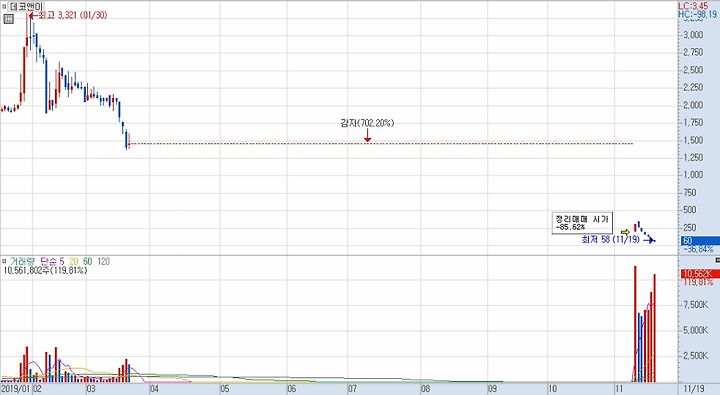Viewport: 720px width, 395px height.
Task: Select the 단순 5 moving average label
Action: (52, 261)
